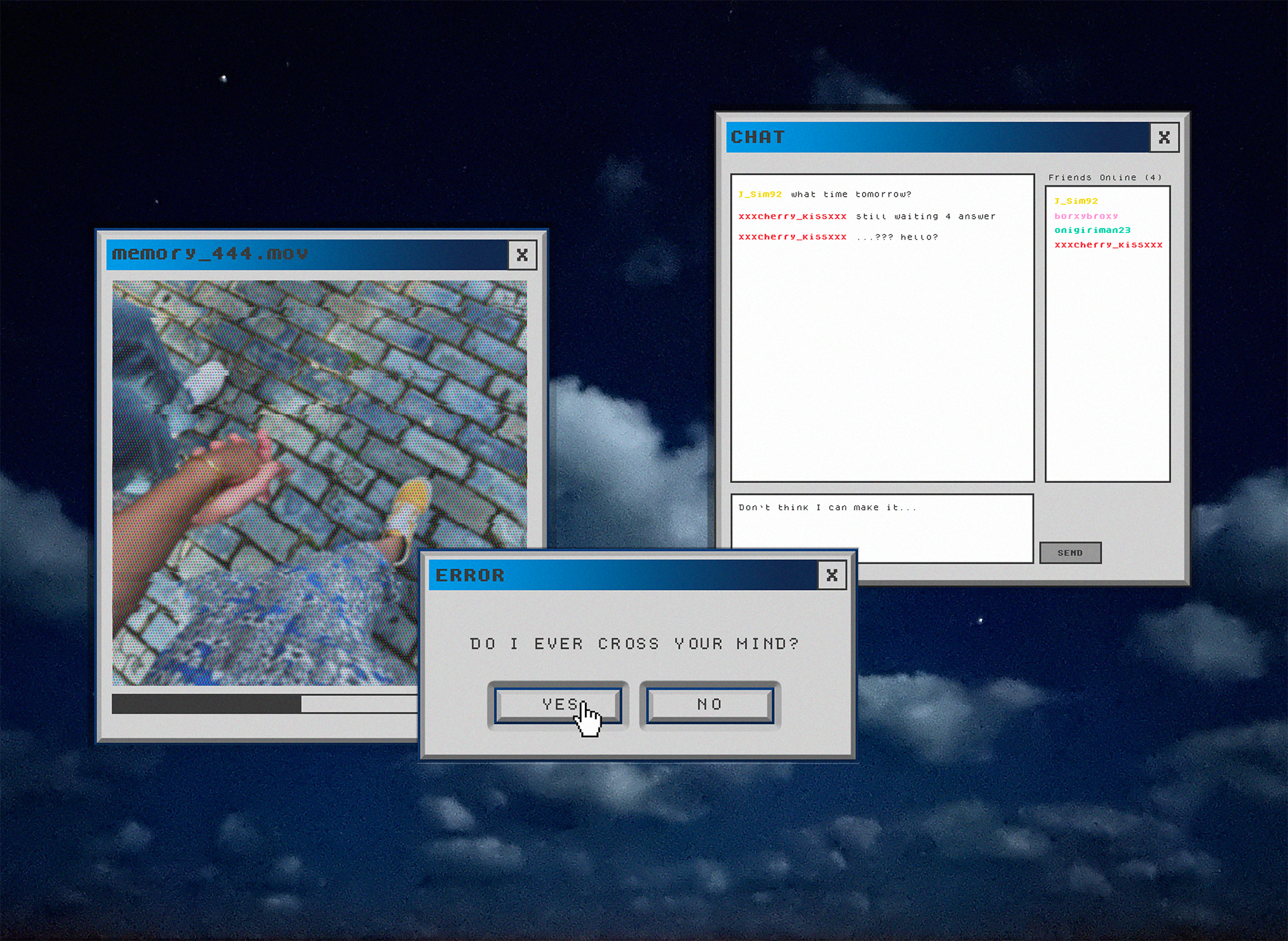Close the CHAT window
Viewport: 1288px width, 941px height.
click(x=1164, y=138)
